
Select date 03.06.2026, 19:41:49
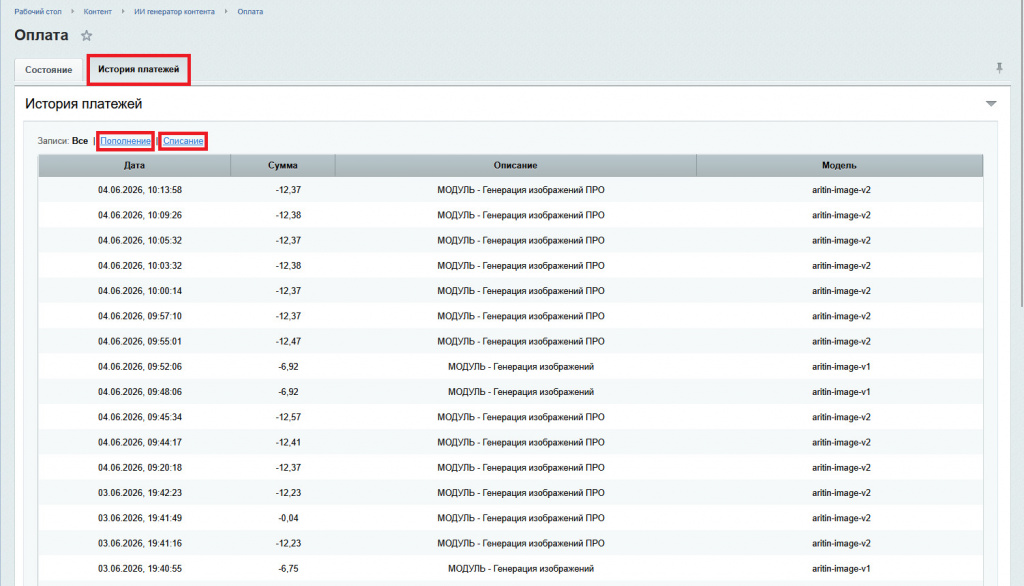pos(140,518)
